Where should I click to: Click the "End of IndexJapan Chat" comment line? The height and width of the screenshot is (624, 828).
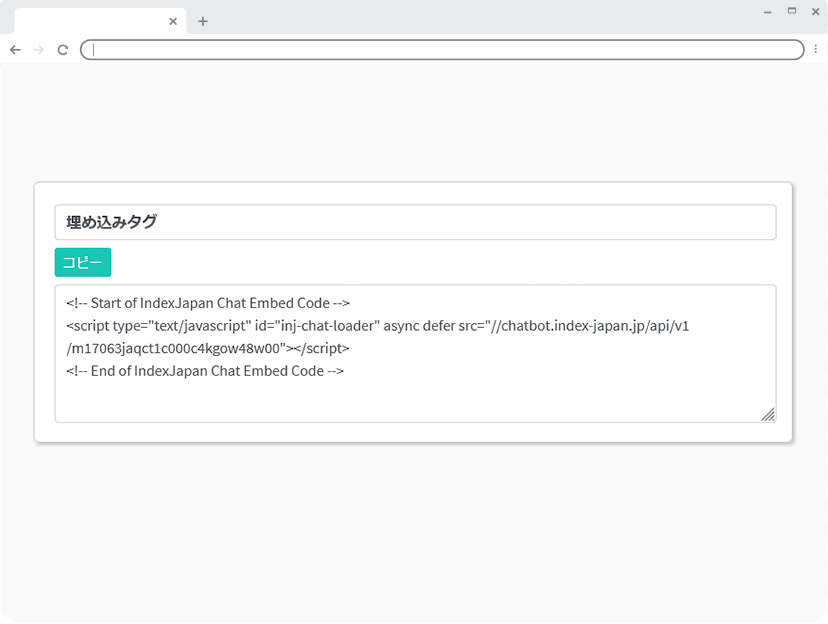pyautogui.click(x=205, y=371)
